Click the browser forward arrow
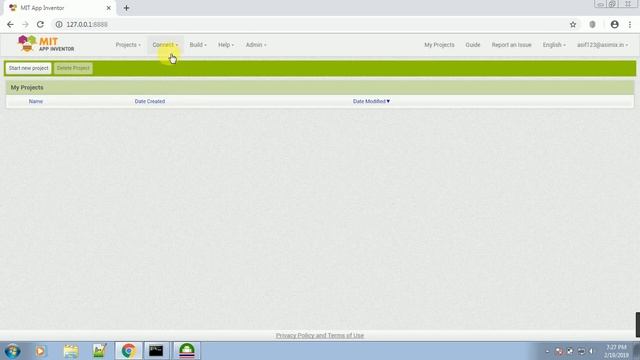 click(25, 24)
